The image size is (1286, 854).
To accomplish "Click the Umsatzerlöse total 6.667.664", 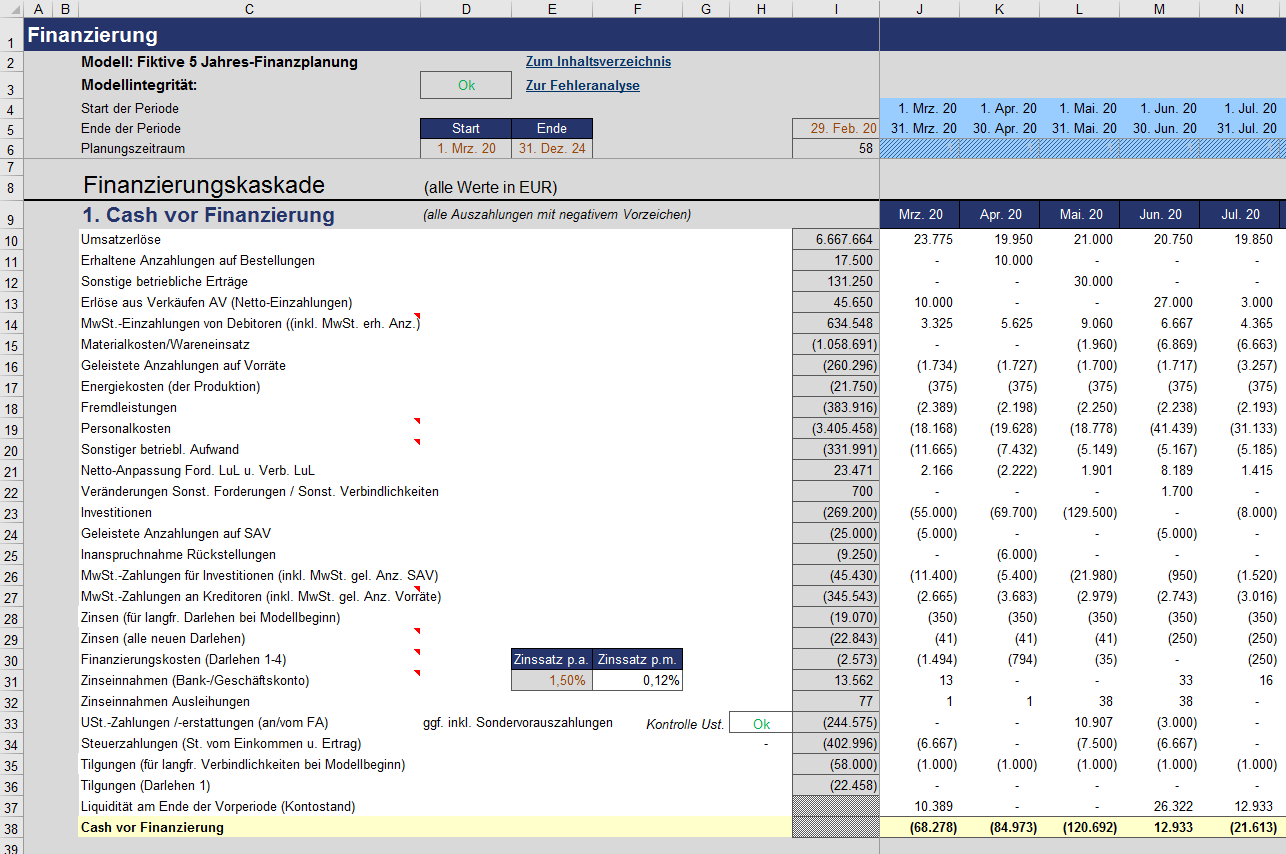I will pyautogui.click(x=836, y=240).
